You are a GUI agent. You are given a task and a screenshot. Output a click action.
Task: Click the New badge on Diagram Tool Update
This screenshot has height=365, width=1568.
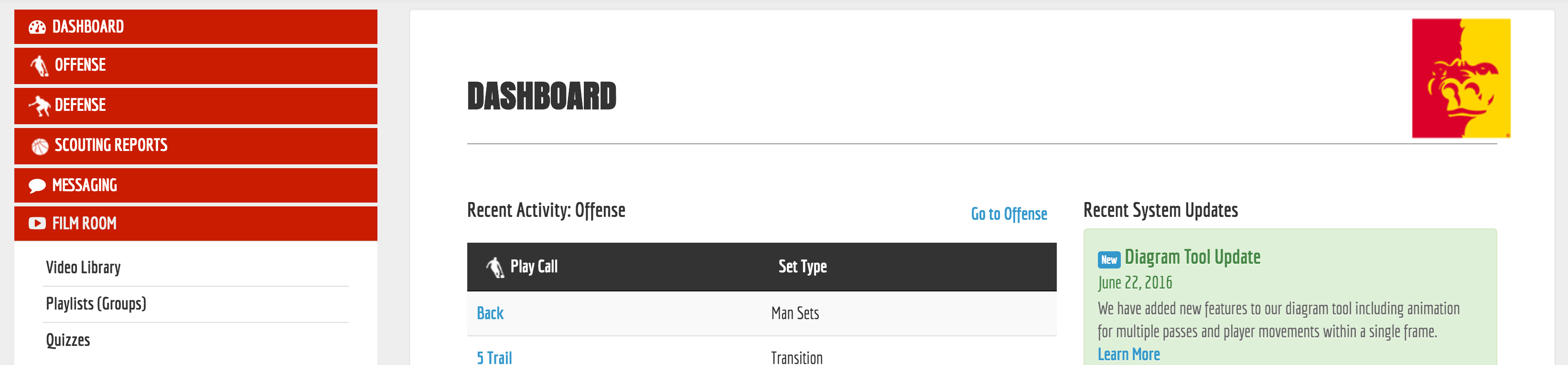pyautogui.click(x=1108, y=260)
